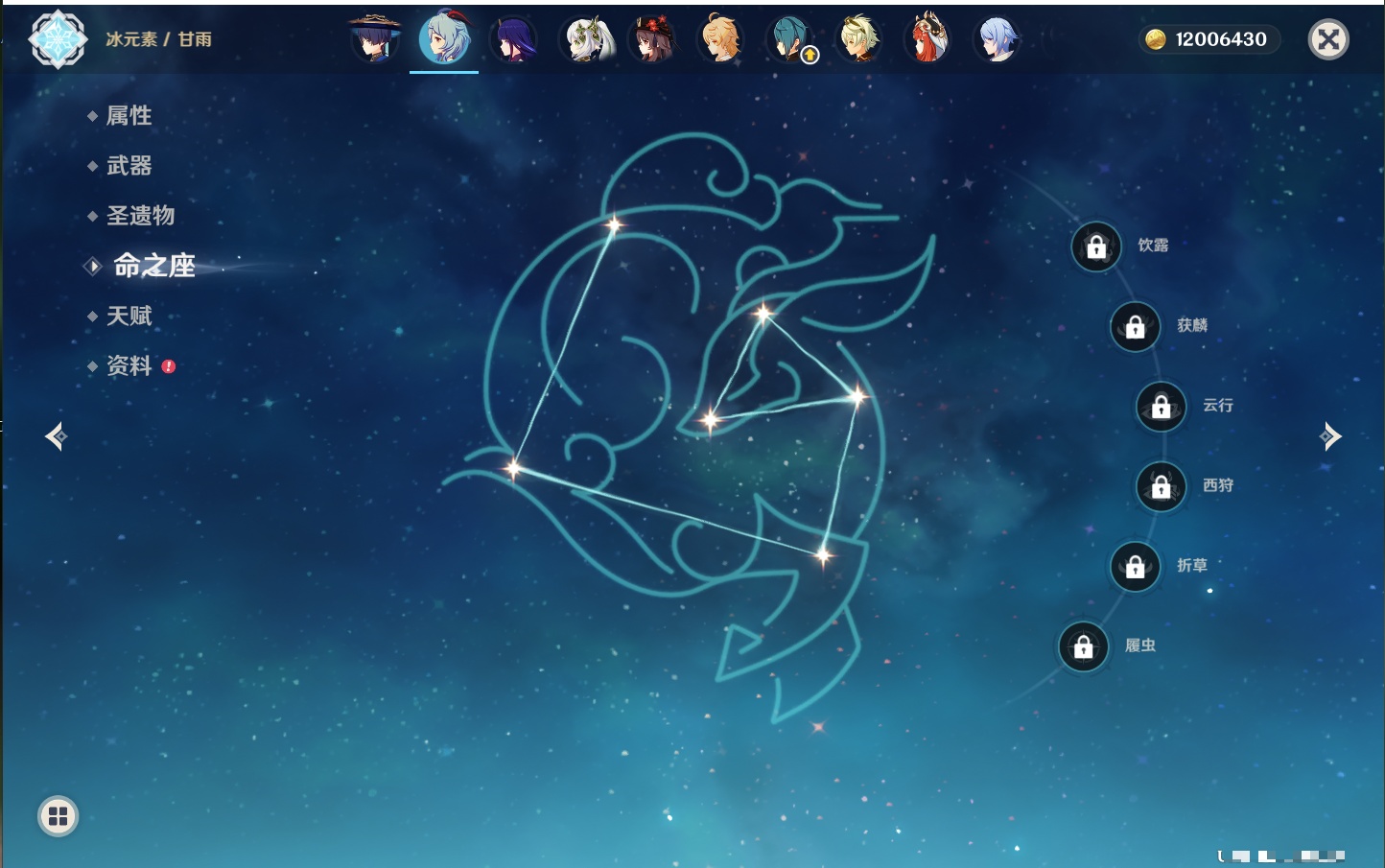Switch to the red-haired Nilou avatar

(928, 39)
